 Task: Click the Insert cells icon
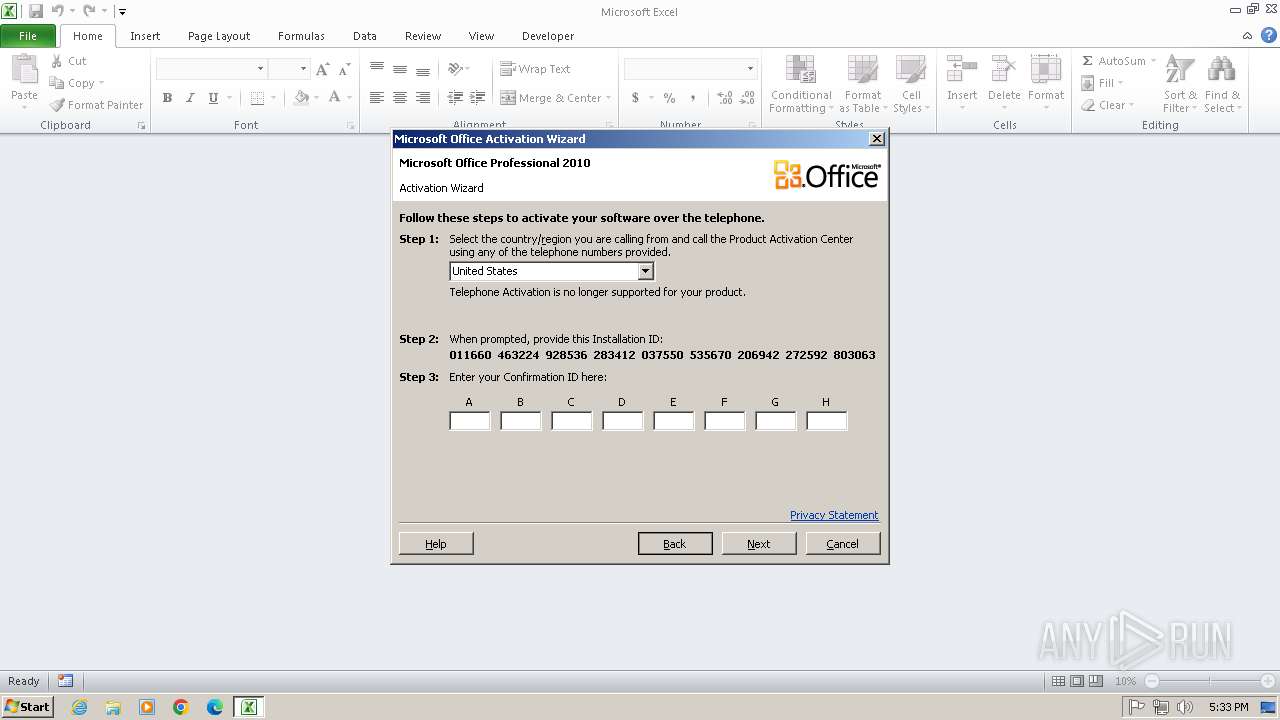pos(962,69)
